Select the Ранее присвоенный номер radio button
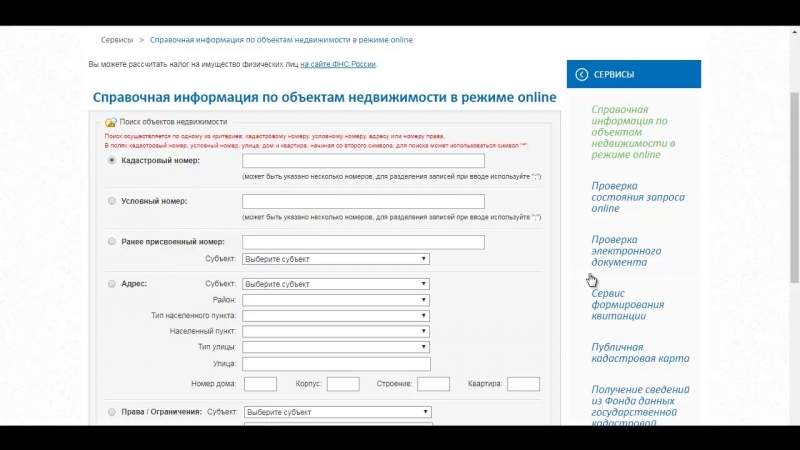Viewport: 800px width, 450px height. pyautogui.click(x=112, y=241)
